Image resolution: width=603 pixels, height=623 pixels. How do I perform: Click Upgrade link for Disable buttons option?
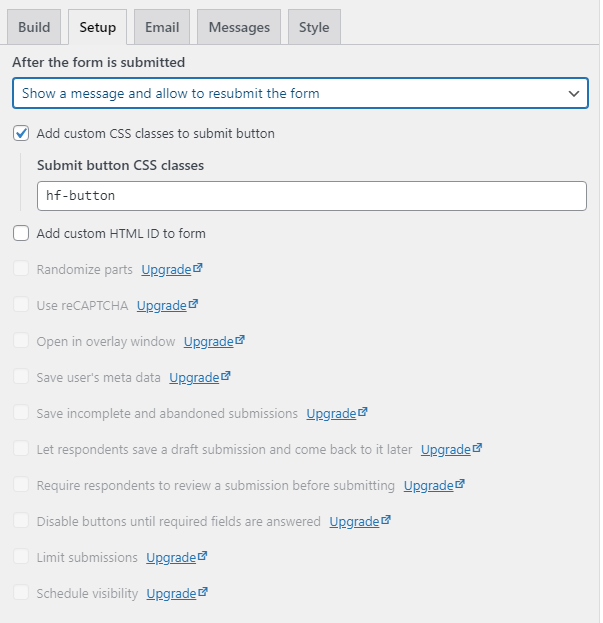coord(353,521)
